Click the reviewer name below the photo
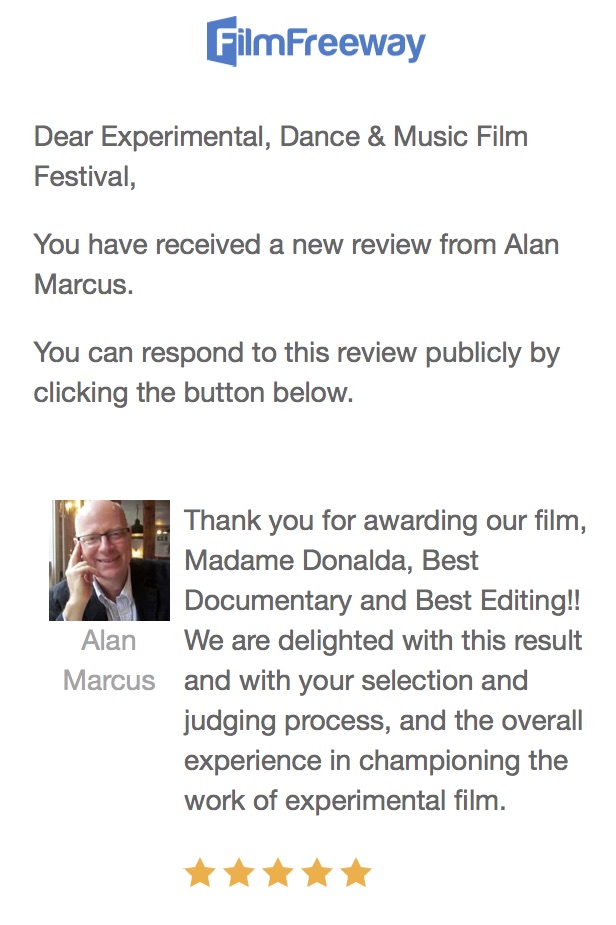The image size is (616, 925). 109,660
